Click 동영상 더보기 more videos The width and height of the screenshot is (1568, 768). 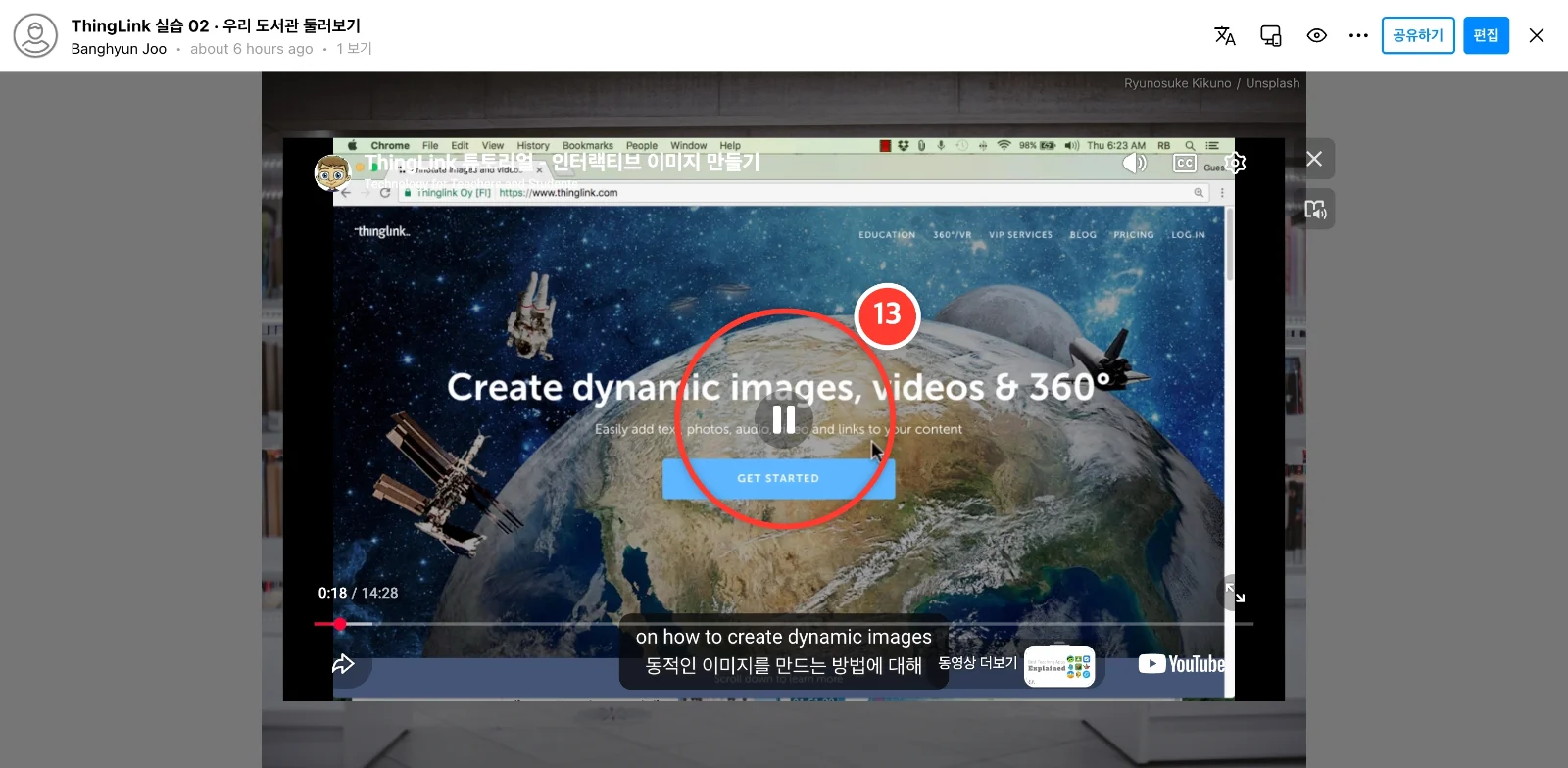coord(978,663)
